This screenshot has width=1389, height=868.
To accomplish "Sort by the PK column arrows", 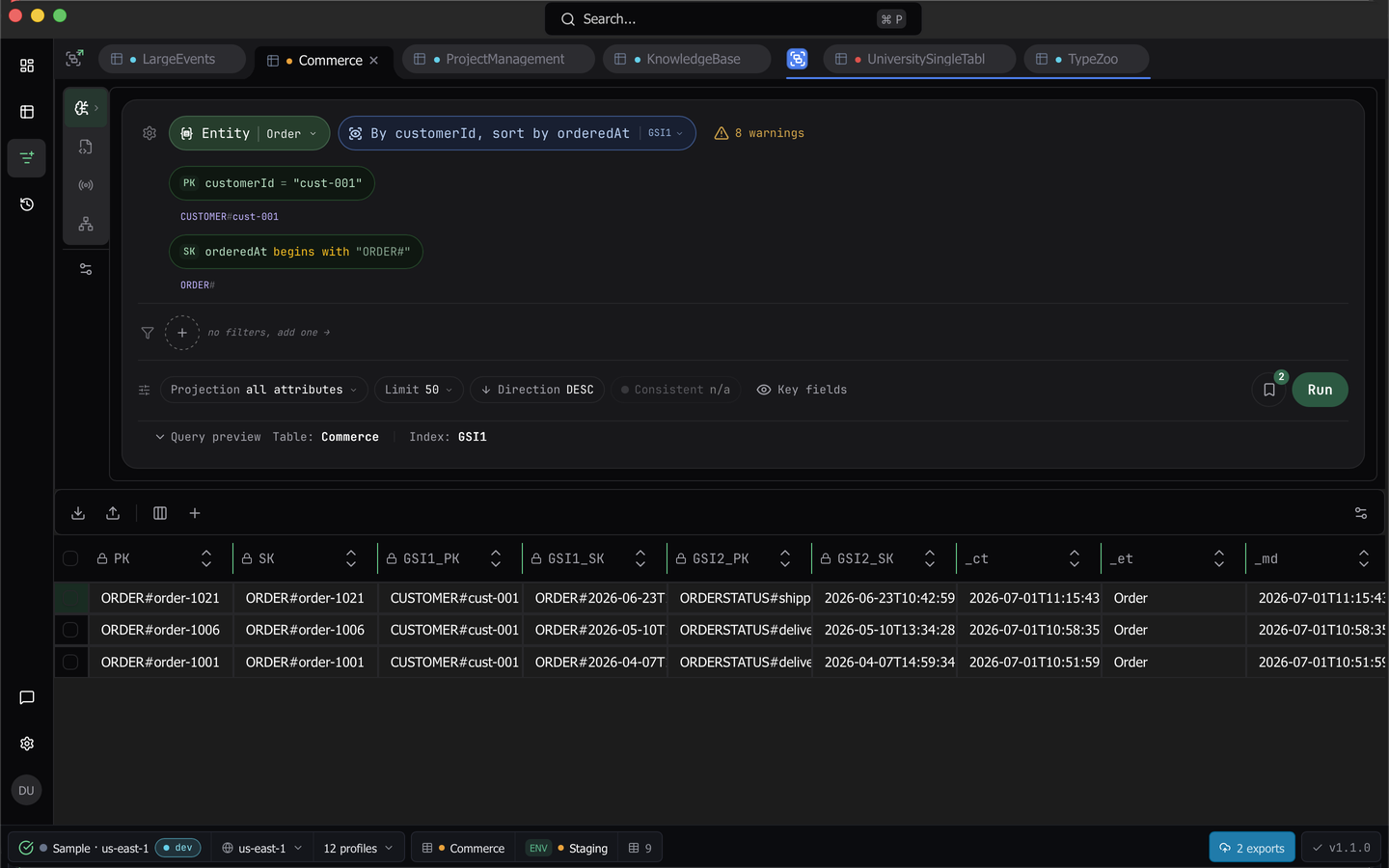I will pos(206,558).
